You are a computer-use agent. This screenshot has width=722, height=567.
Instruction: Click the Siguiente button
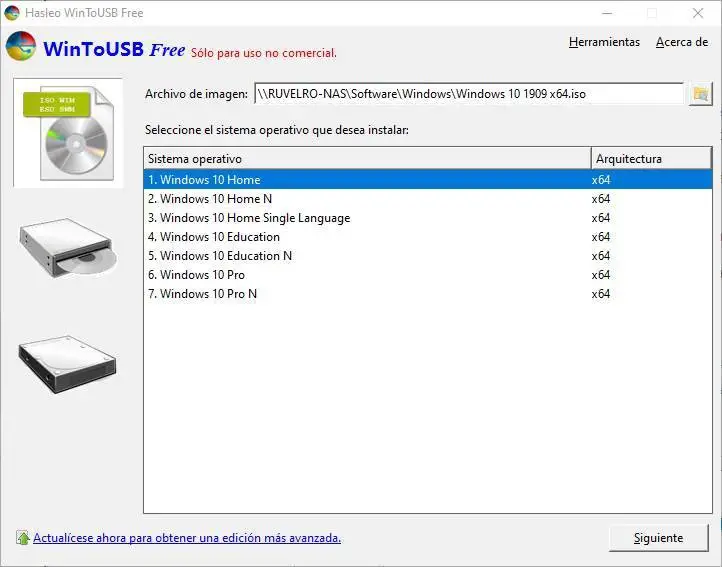[658, 538]
